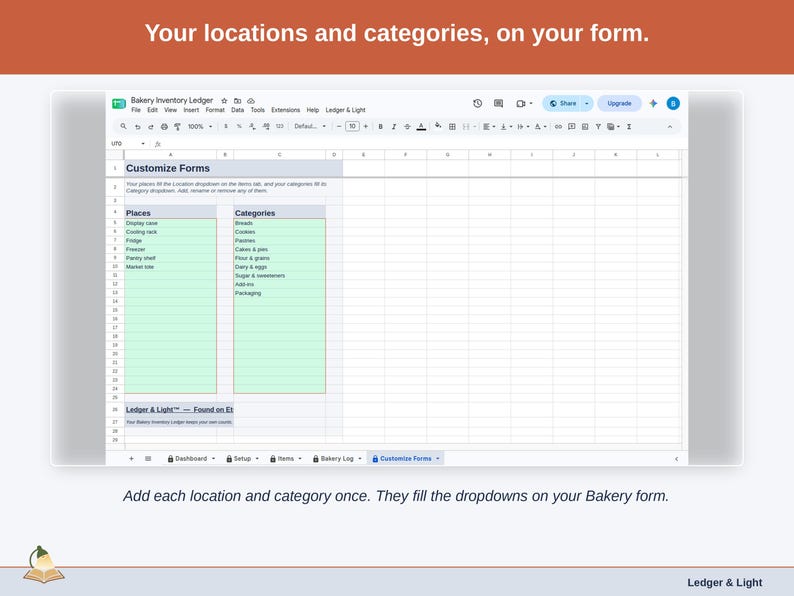Activate the paint format tool
This screenshot has width=794, height=596.
pos(177,127)
